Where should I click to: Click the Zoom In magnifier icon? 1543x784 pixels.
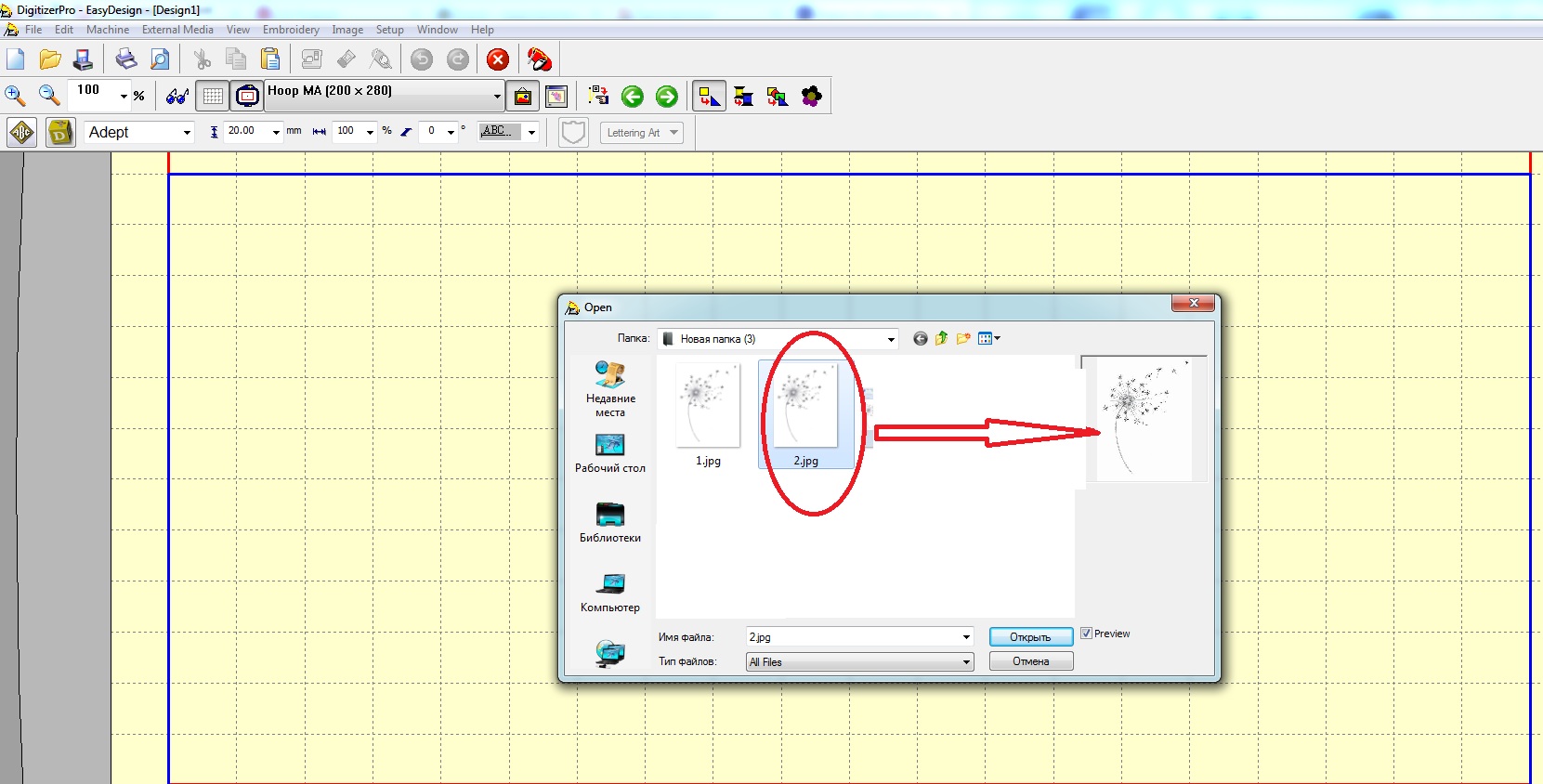[x=15, y=95]
